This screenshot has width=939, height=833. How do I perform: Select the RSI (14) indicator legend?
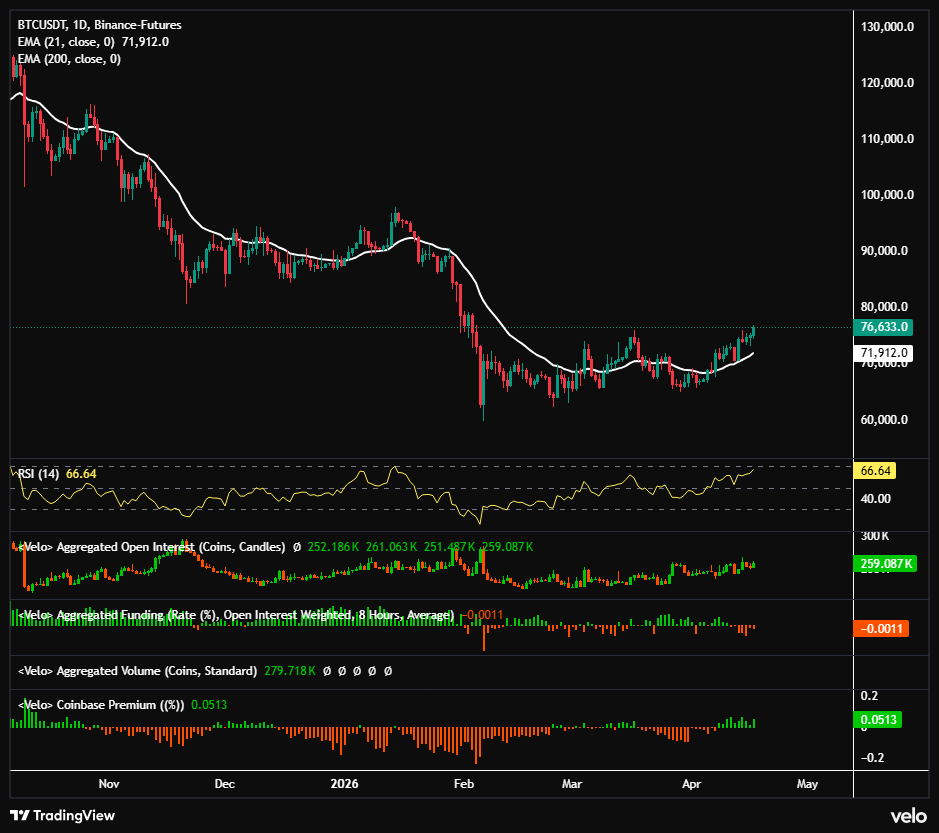(x=38, y=474)
